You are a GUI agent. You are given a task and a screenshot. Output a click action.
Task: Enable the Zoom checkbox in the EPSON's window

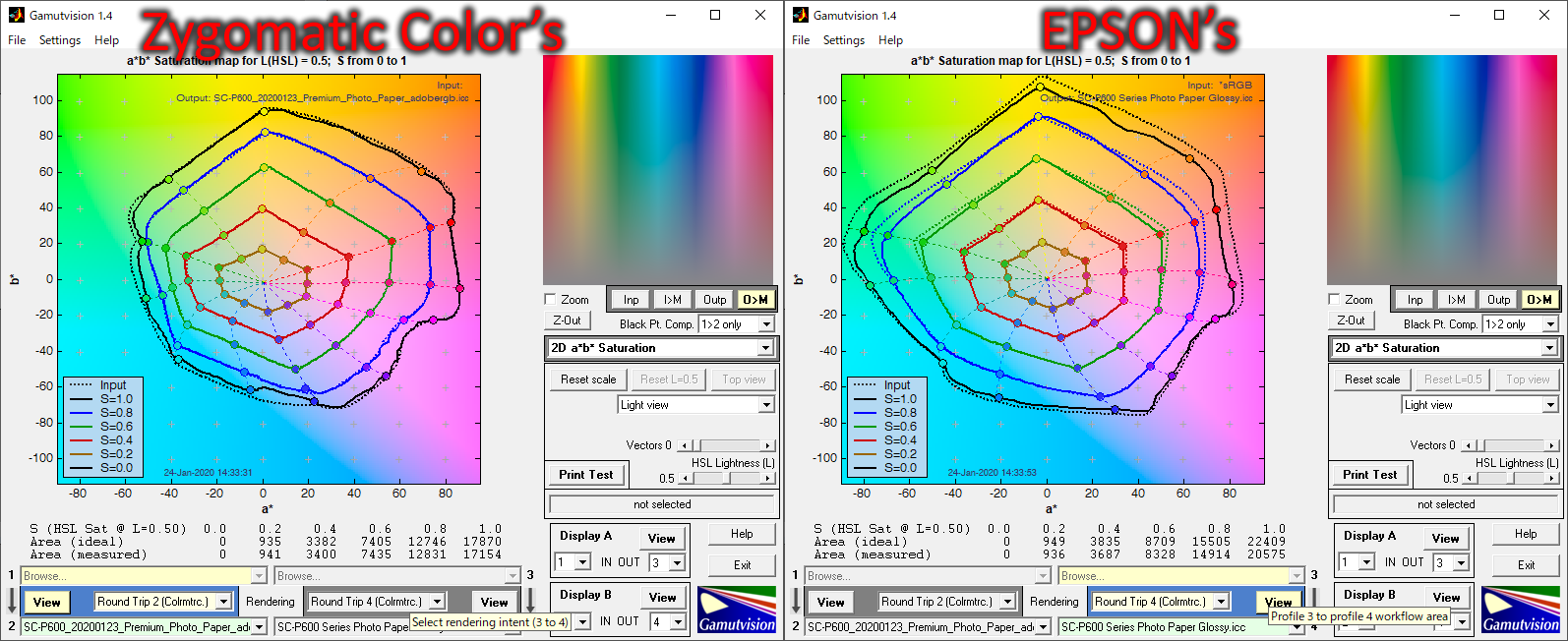click(1335, 299)
